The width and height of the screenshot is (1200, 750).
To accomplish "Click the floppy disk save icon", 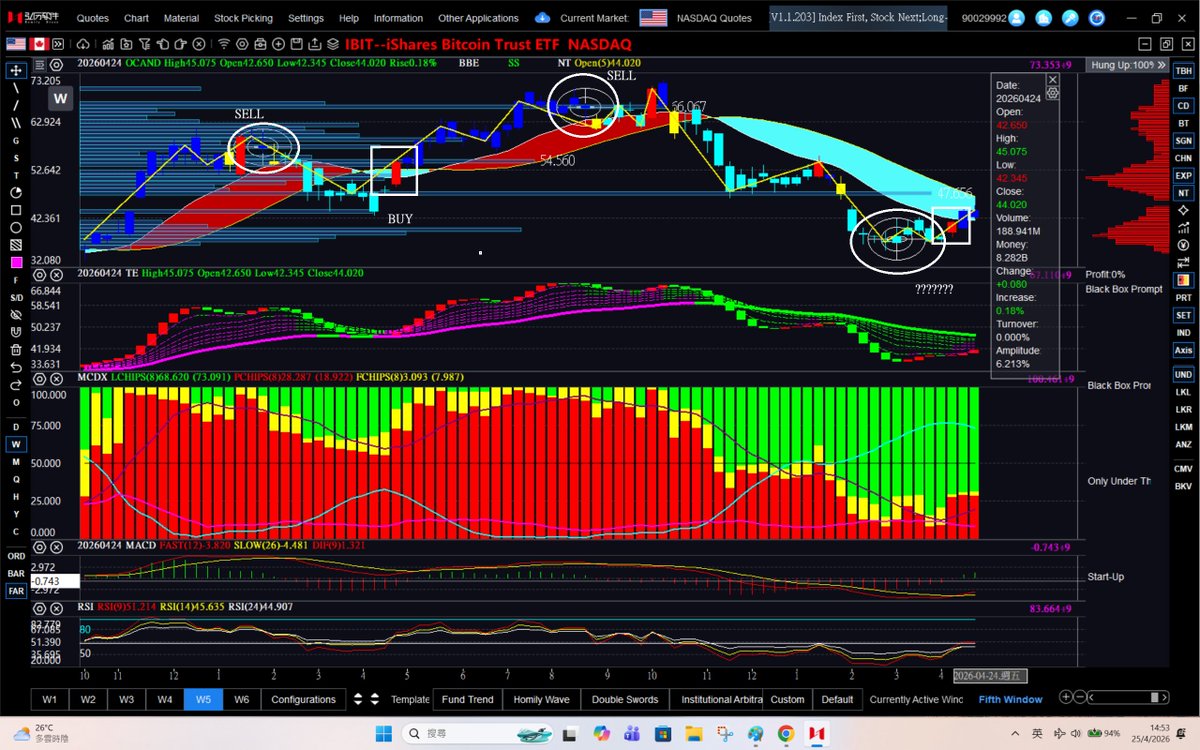I will 296,44.
